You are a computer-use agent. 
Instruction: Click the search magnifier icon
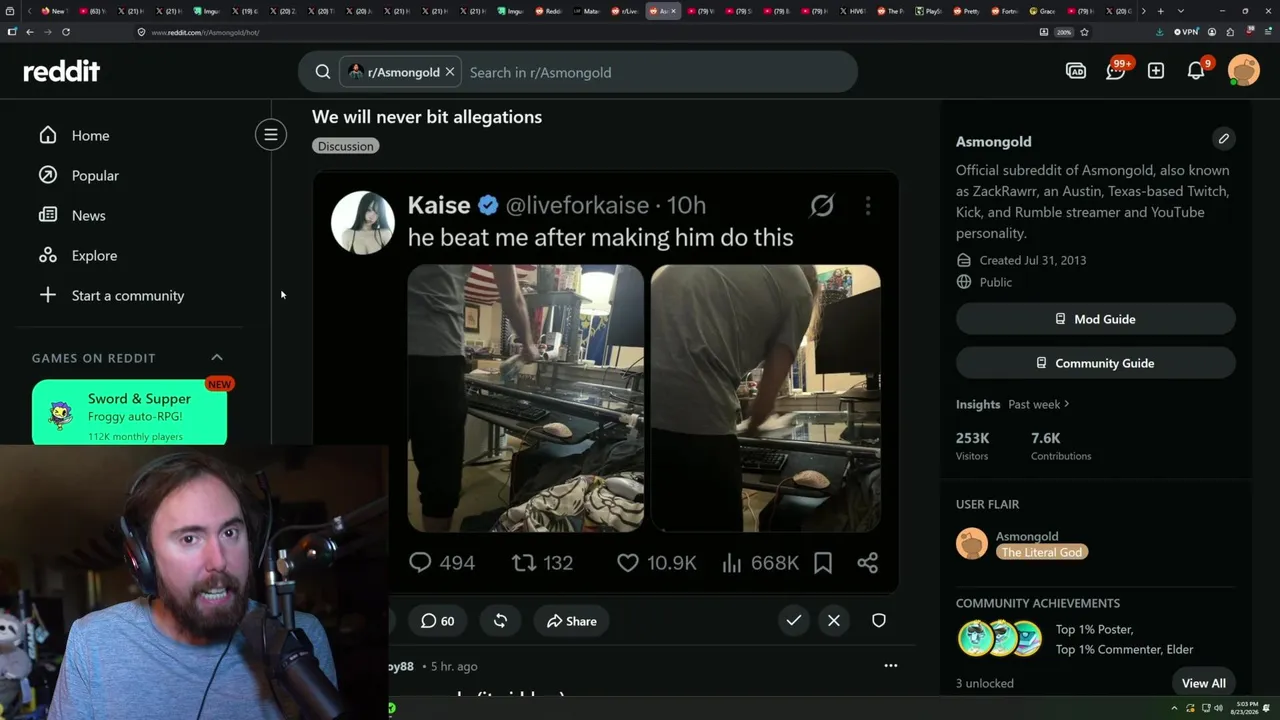[x=323, y=72]
